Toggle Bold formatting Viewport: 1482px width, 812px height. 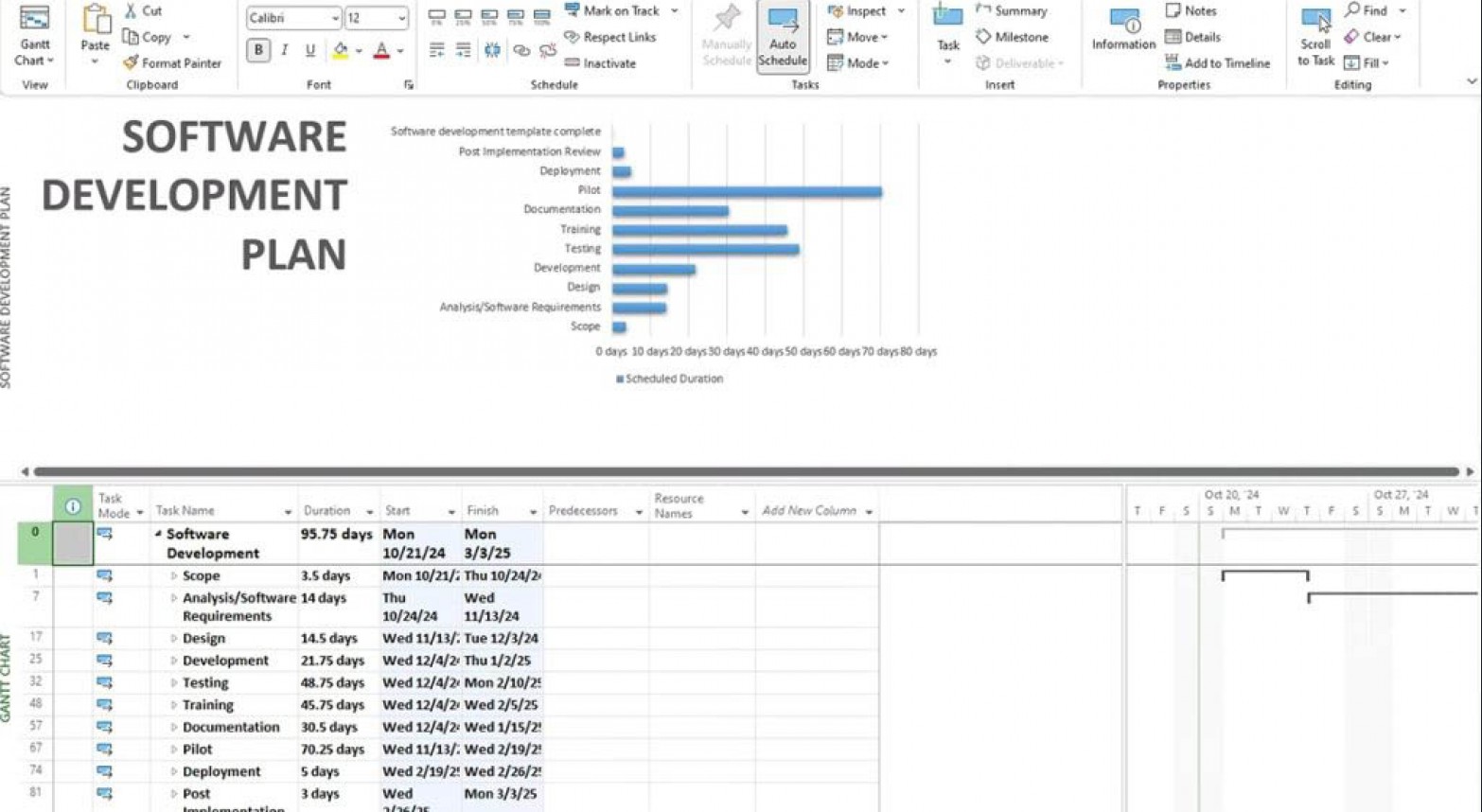tap(258, 50)
